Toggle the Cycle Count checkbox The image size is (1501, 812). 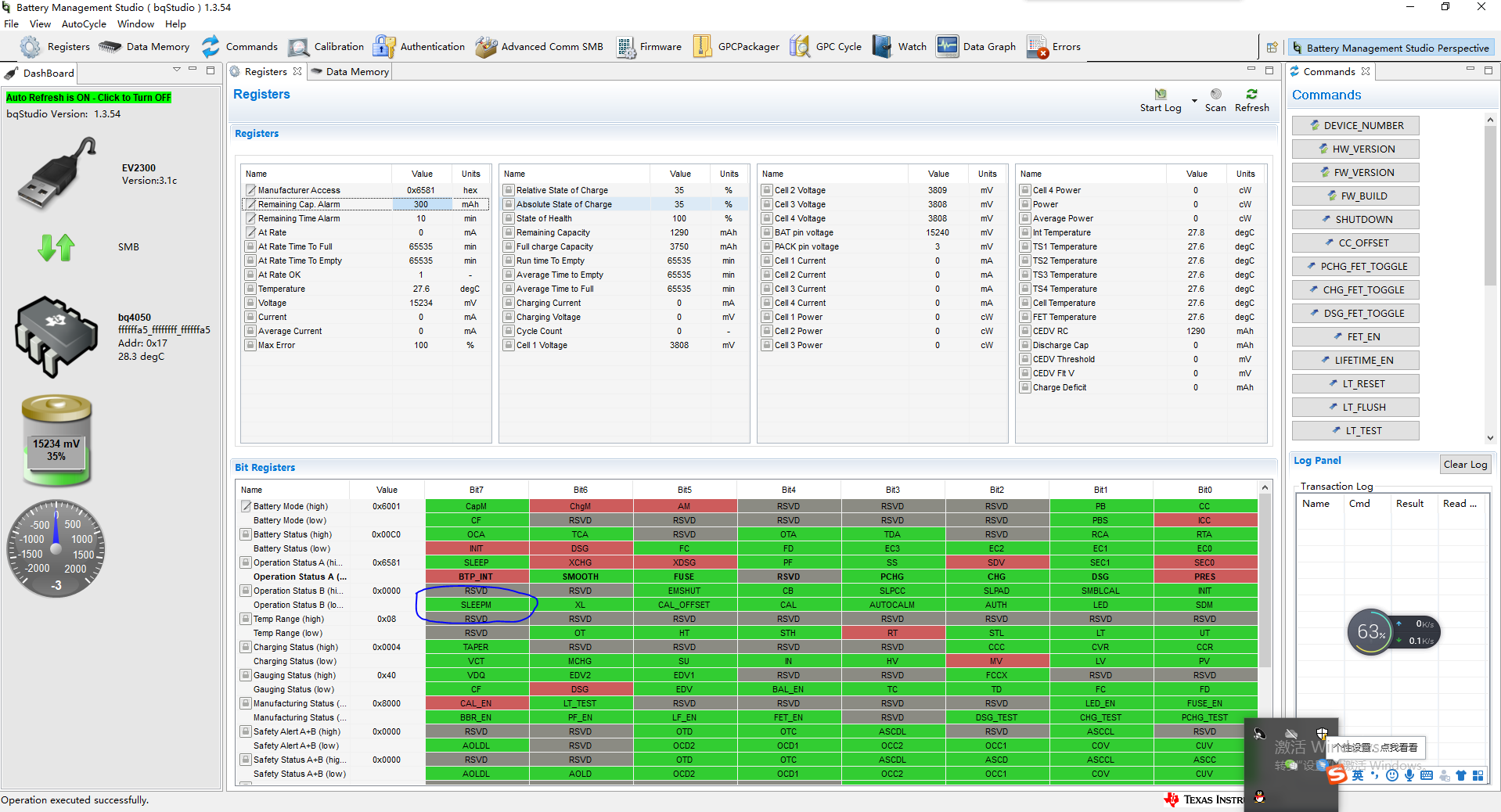tap(509, 331)
